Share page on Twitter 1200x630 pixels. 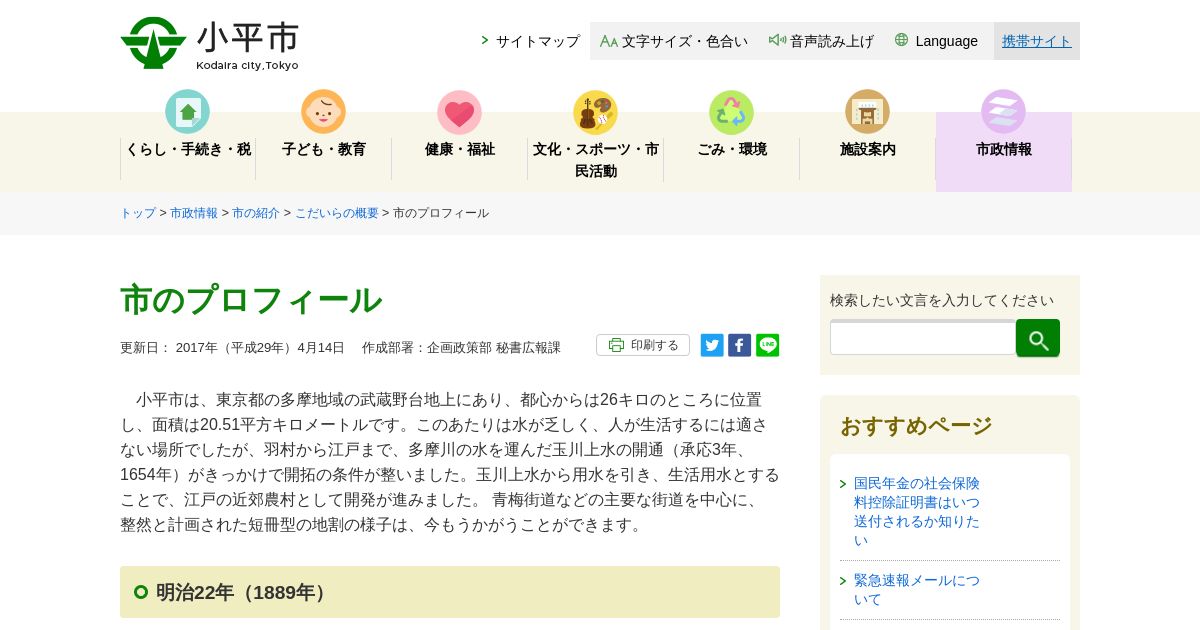point(712,345)
